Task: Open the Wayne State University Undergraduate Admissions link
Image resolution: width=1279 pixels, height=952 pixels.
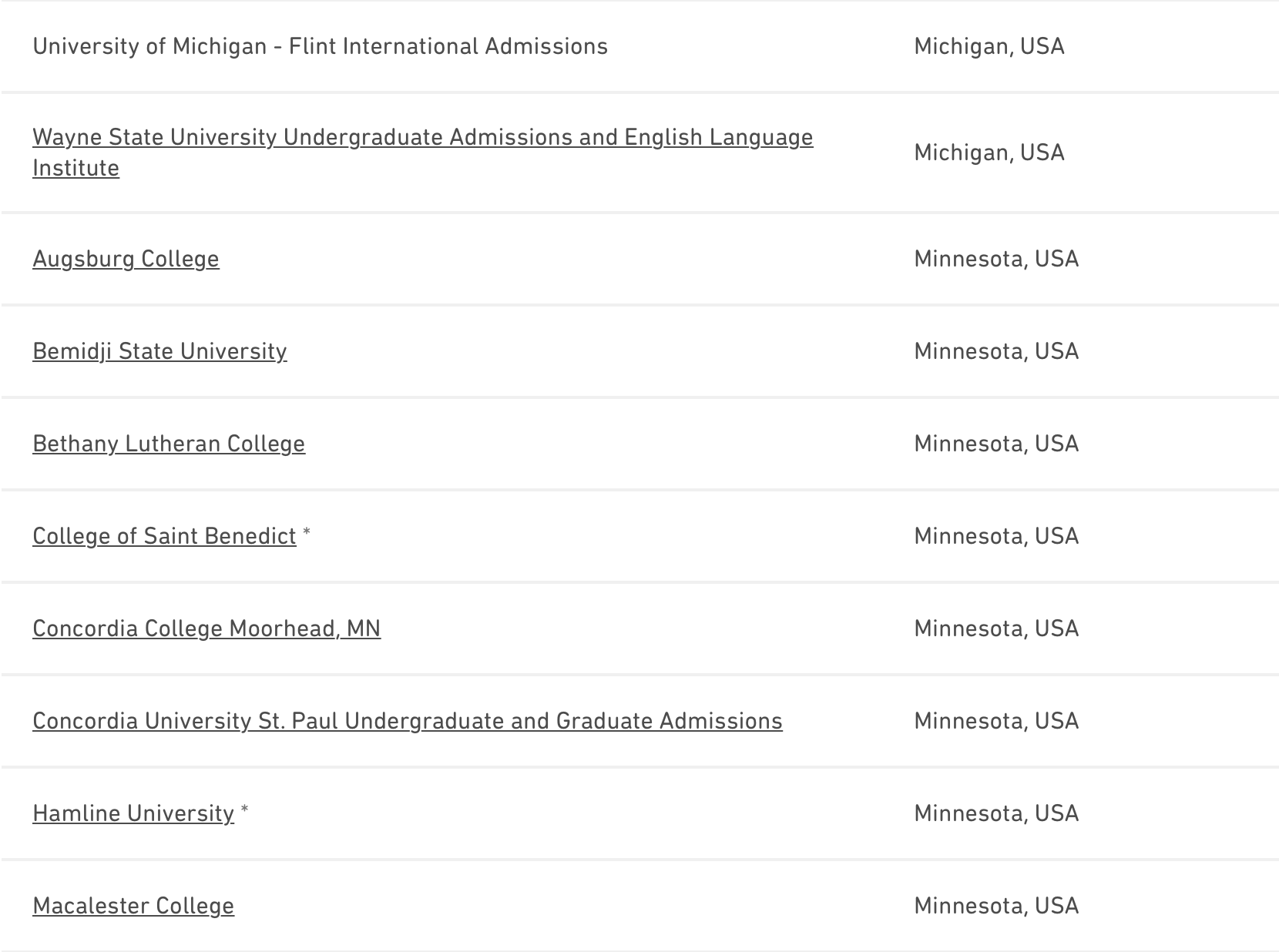Action: click(422, 138)
